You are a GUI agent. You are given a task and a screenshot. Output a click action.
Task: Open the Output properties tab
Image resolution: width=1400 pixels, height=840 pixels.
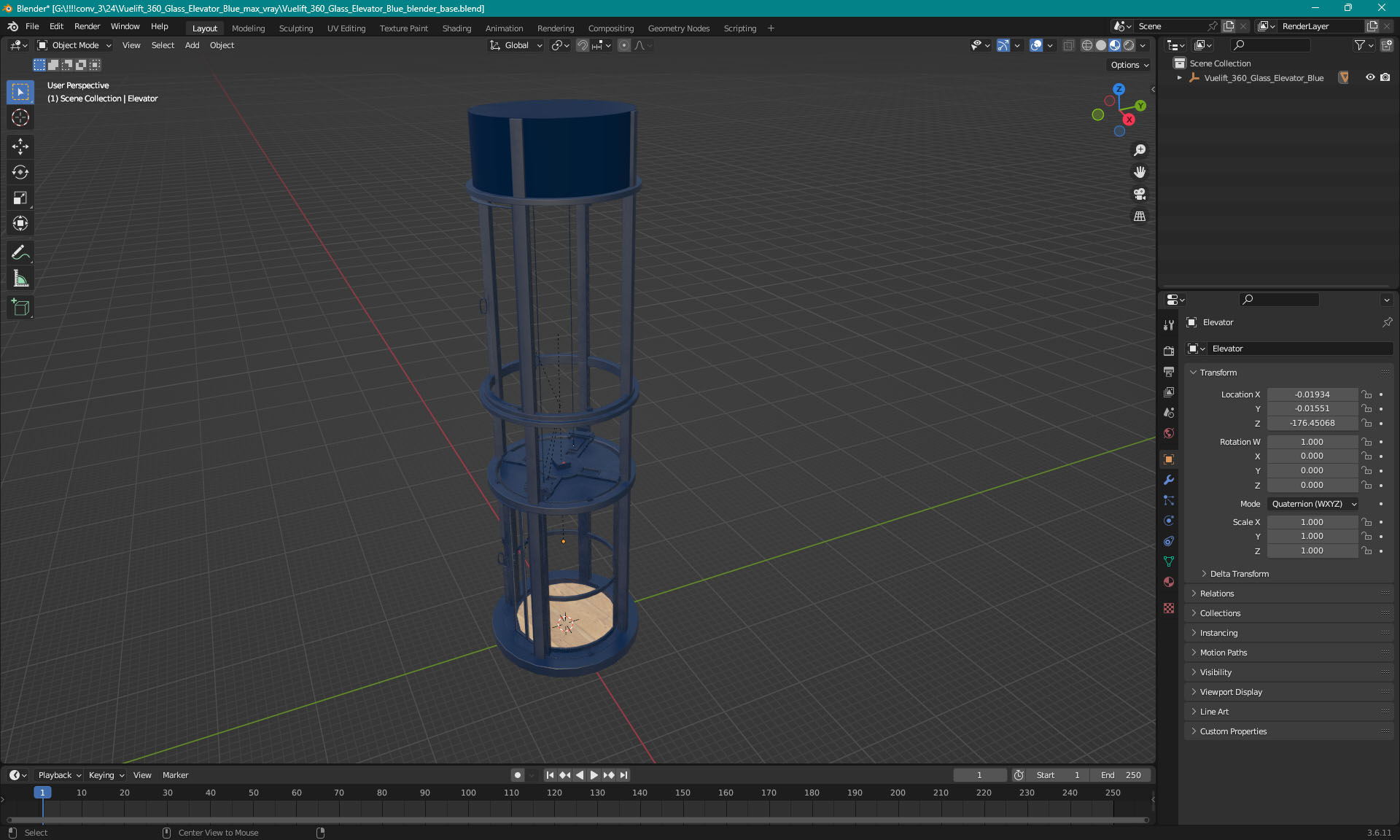coord(1169,372)
